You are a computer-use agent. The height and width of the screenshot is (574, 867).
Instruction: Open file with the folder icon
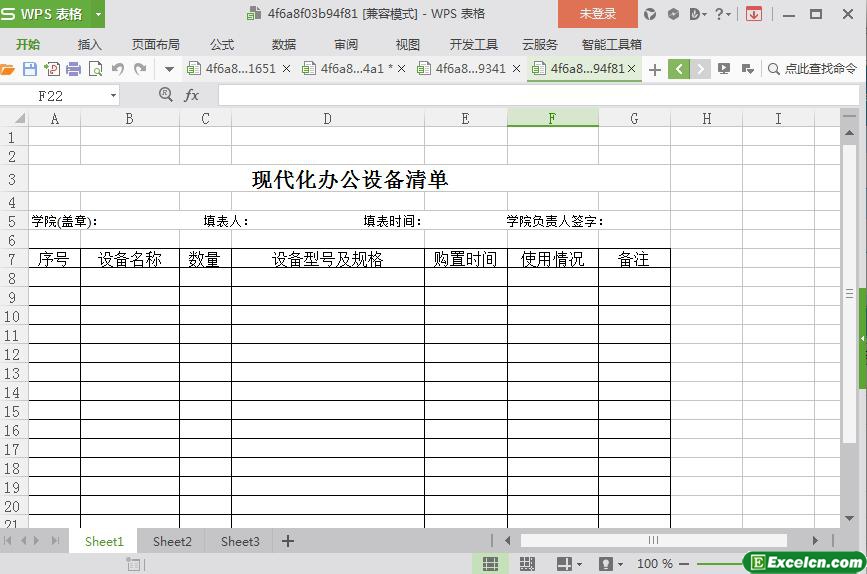pos(7,69)
